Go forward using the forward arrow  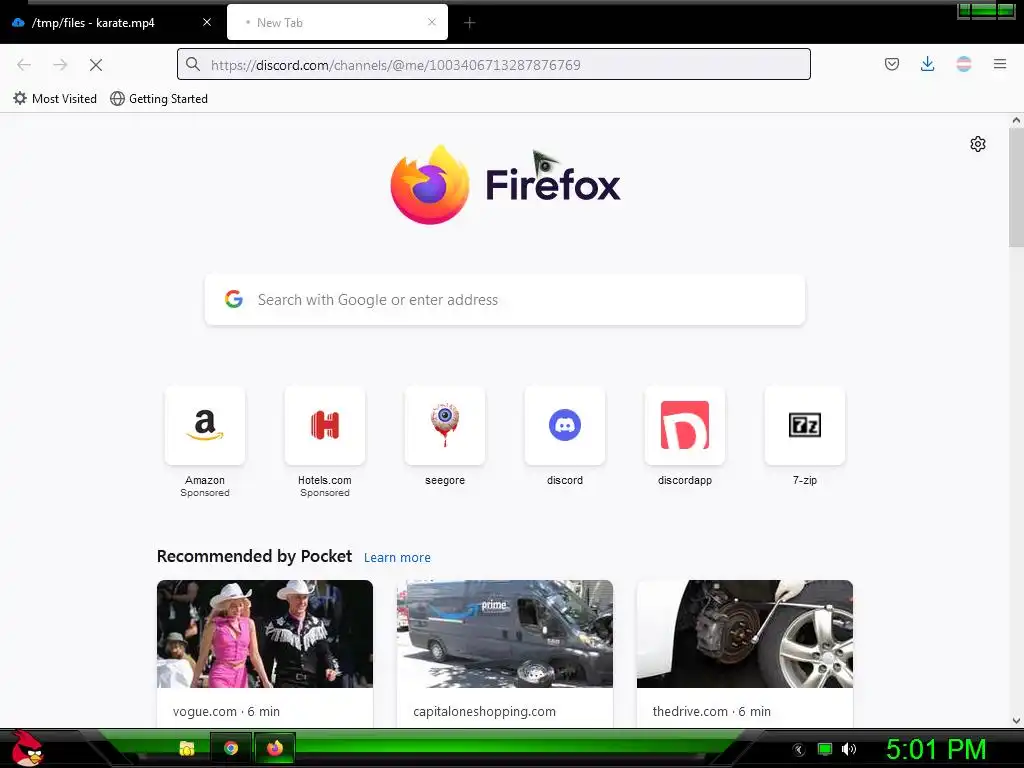point(60,65)
